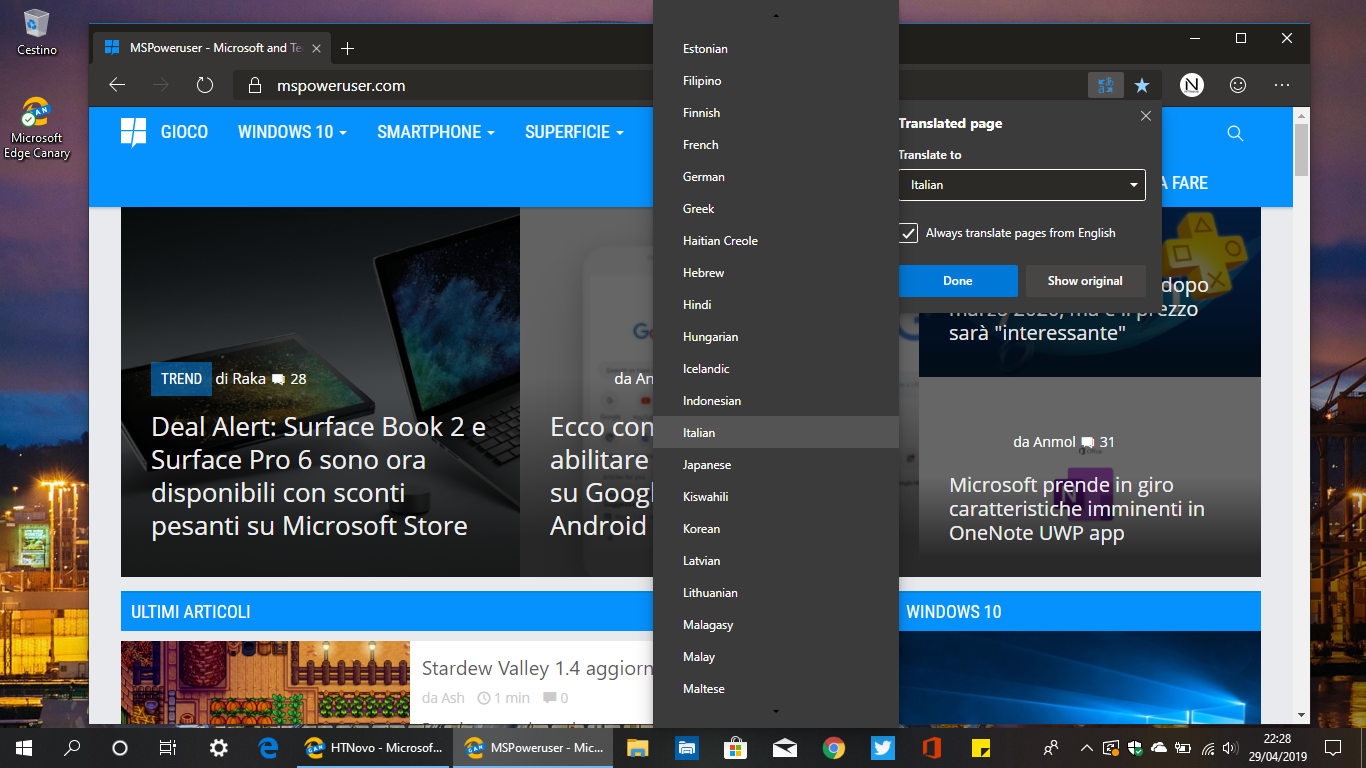Open Twitter app in taskbar
Image resolution: width=1366 pixels, height=768 pixels.
[883, 748]
